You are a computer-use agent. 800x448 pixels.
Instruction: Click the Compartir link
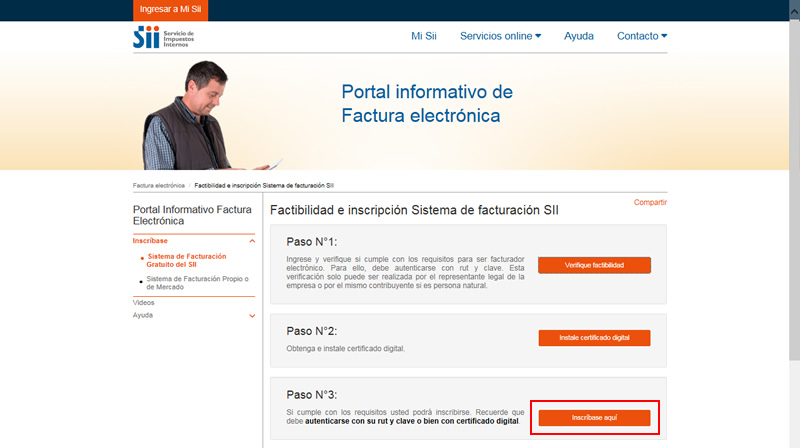coord(650,203)
